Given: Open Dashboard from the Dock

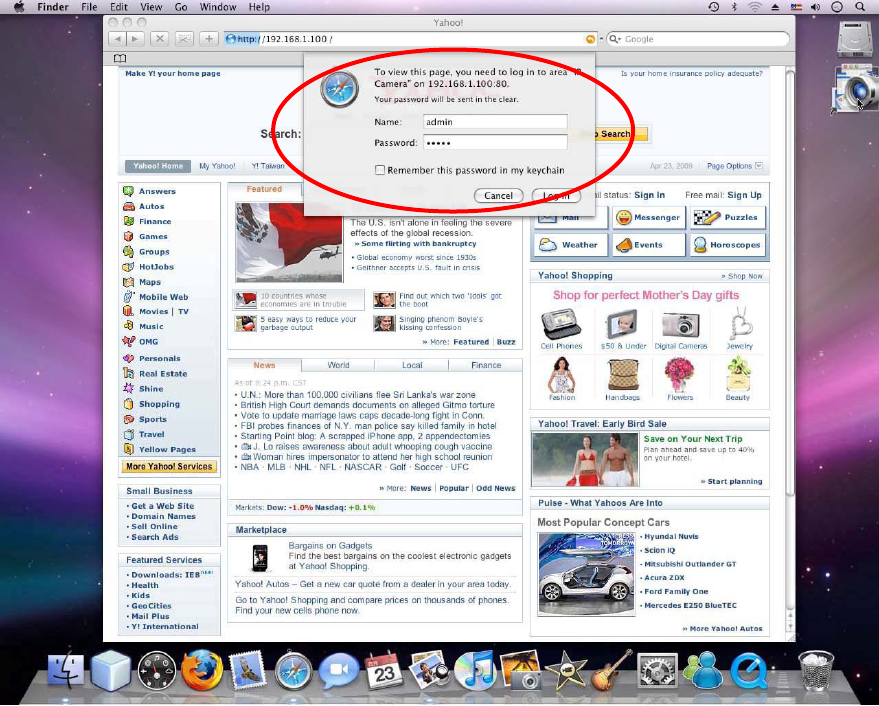Looking at the screenshot, I should 156,671.
